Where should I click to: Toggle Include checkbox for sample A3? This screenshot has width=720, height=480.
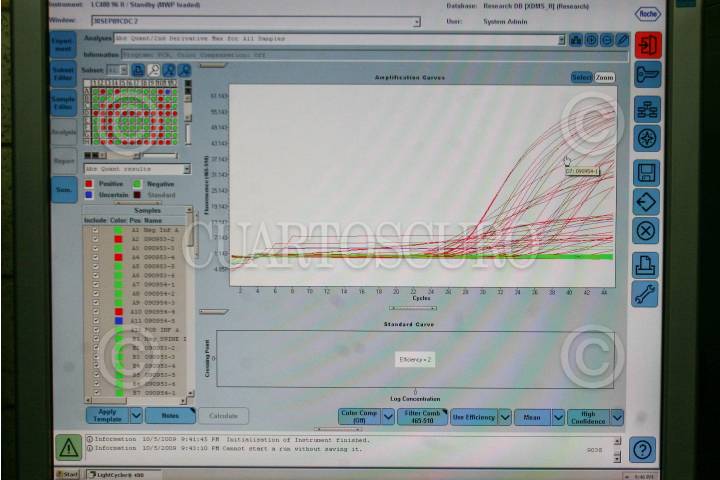point(96,248)
